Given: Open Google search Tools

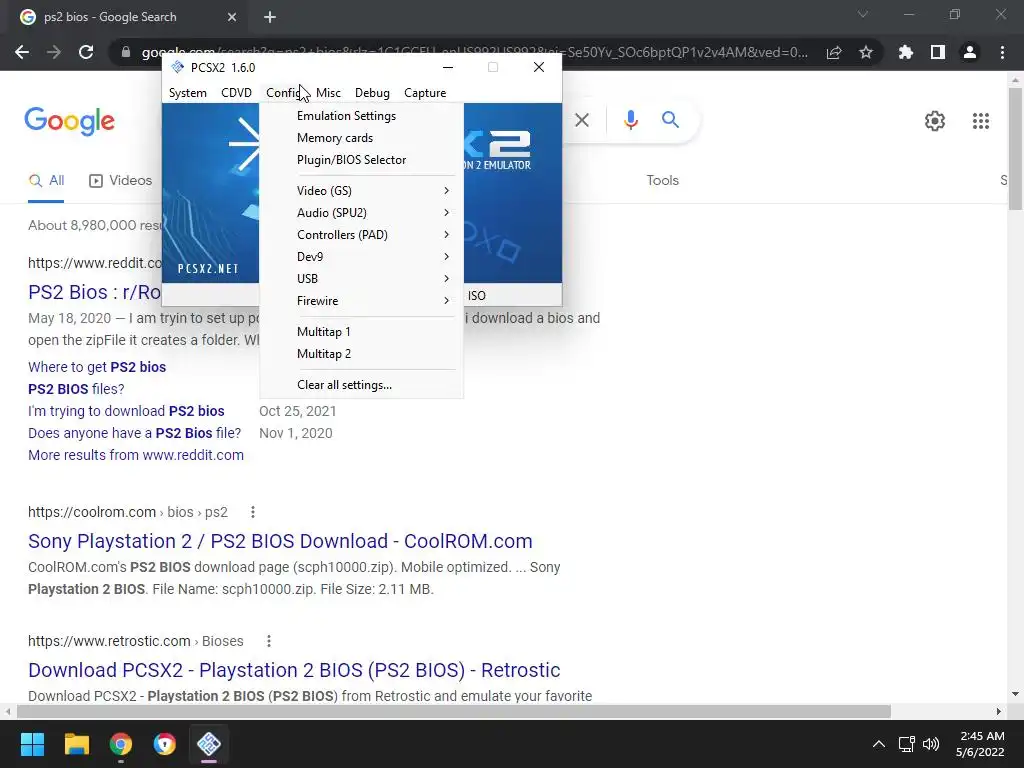Looking at the screenshot, I should click(x=662, y=181).
